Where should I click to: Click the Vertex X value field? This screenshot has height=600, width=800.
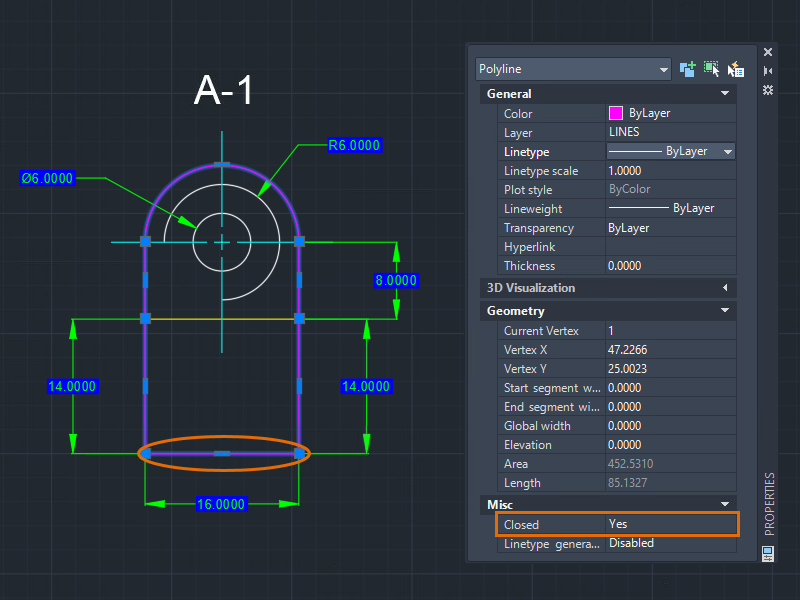coord(670,350)
